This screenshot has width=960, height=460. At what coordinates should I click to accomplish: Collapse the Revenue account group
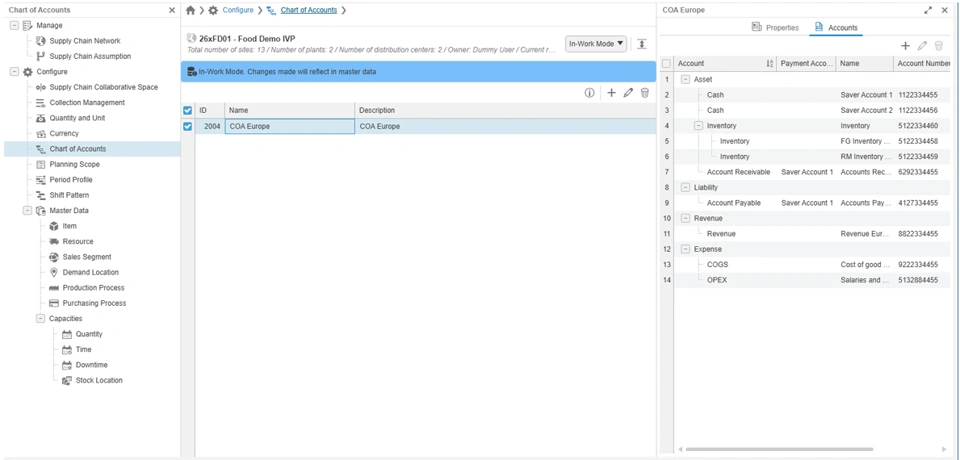click(x=685, y=218)
